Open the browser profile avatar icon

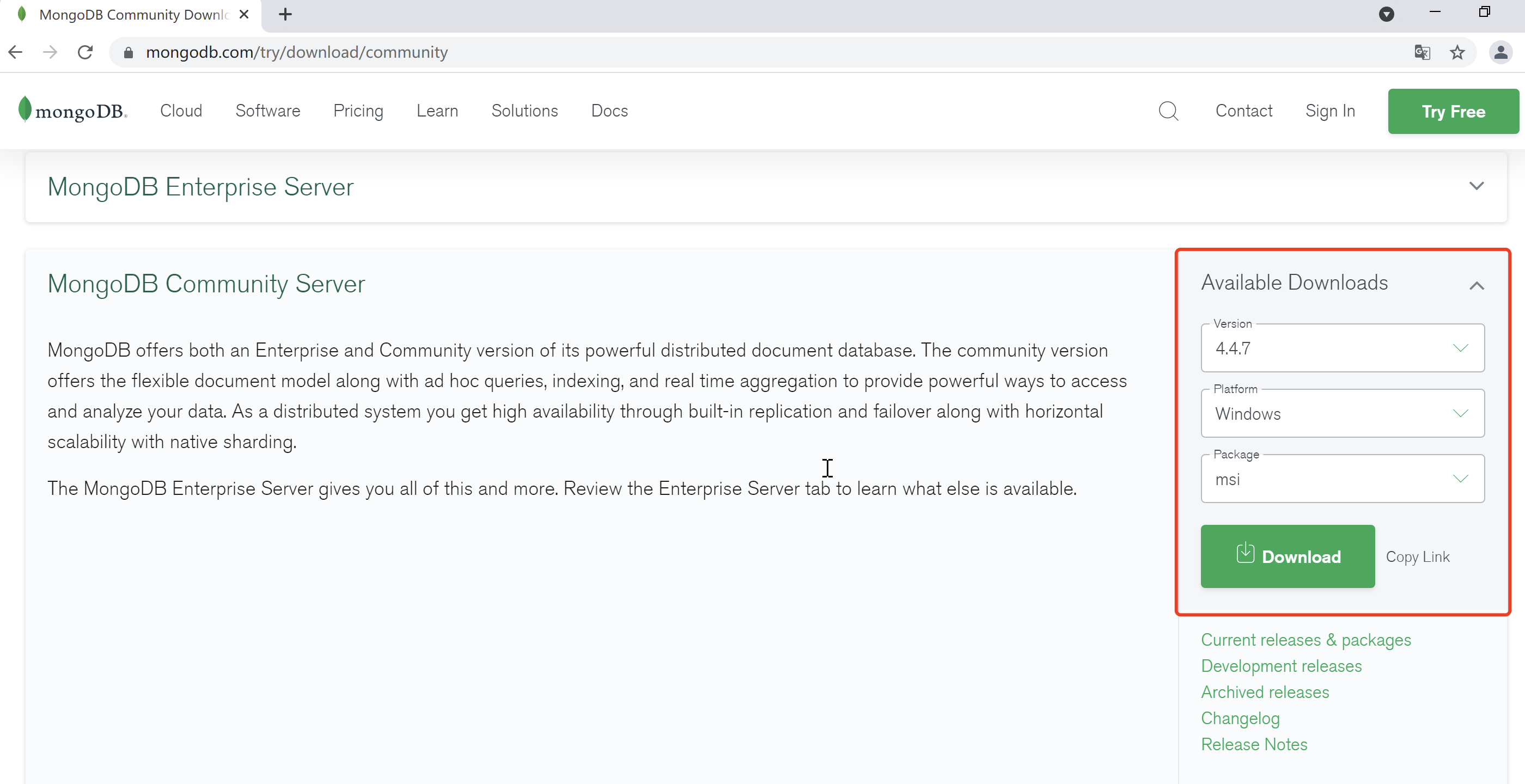[x=1500, y=52]
